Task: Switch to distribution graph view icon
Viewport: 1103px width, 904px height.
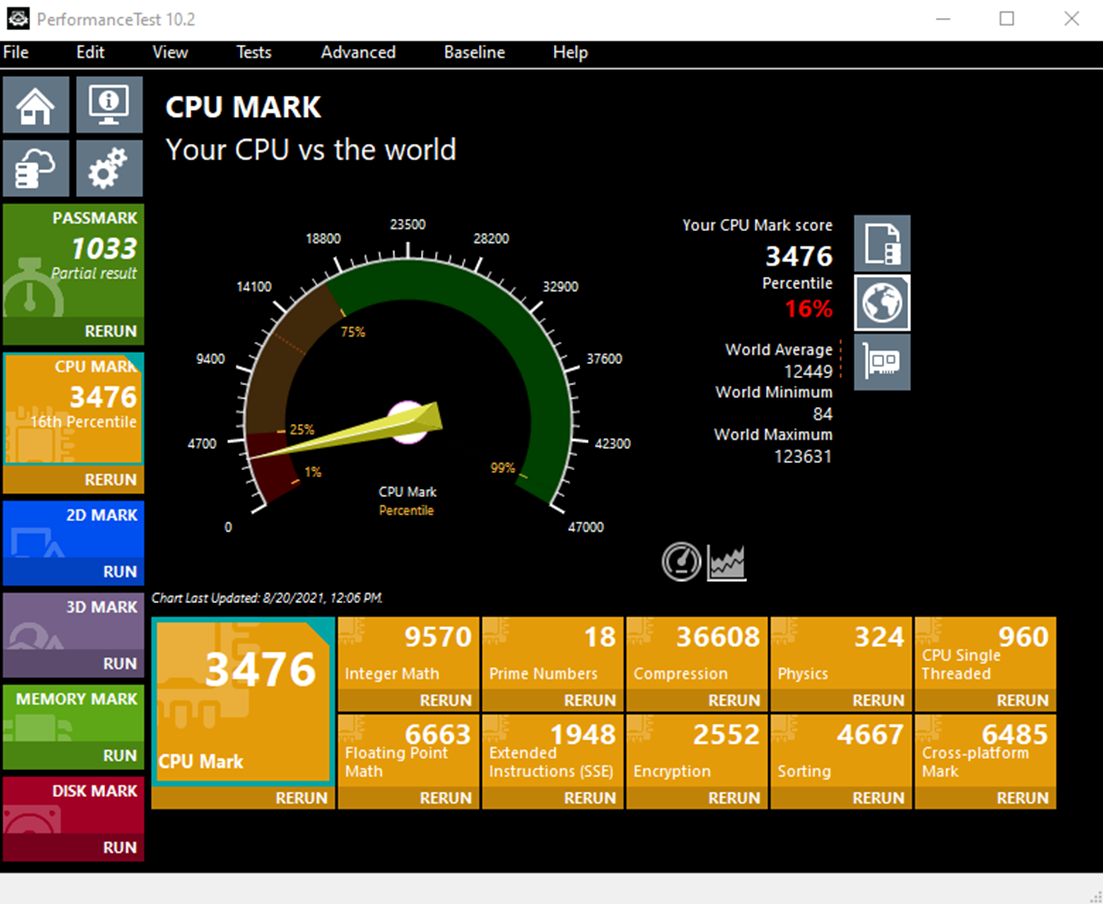Action: coord(726,563)
